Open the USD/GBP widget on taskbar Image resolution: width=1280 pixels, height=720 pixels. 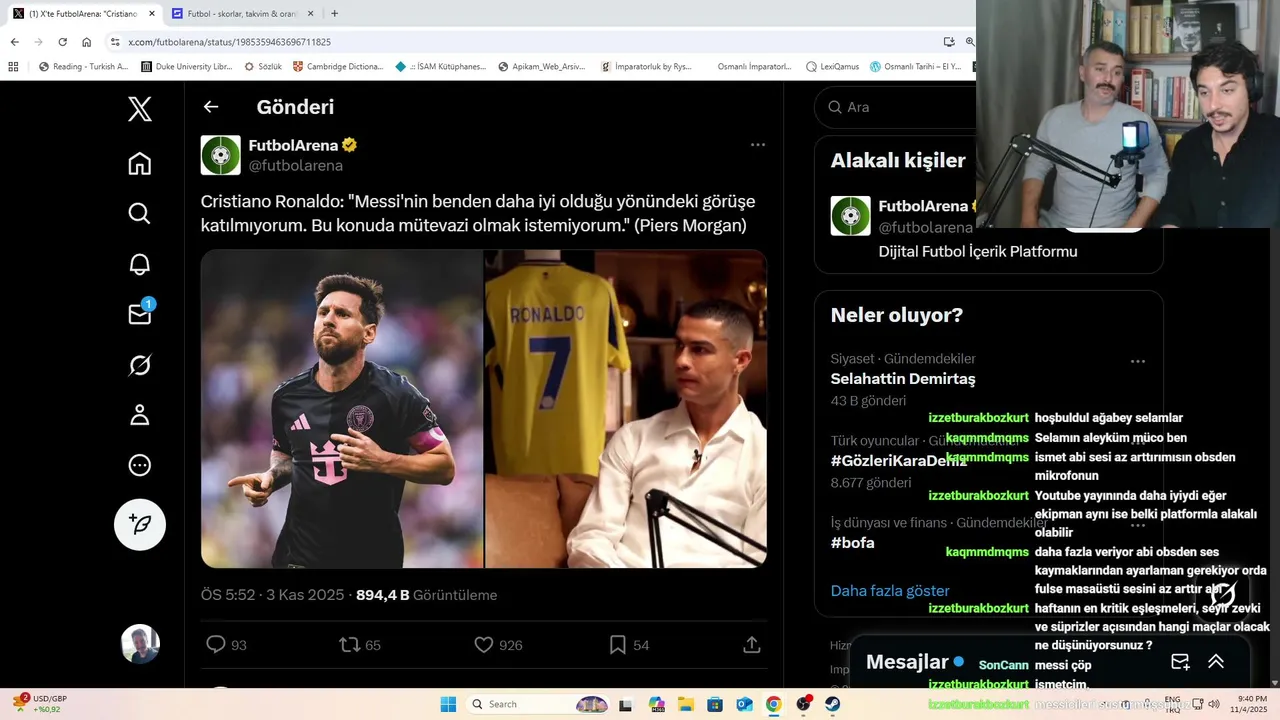click(42, 704)
